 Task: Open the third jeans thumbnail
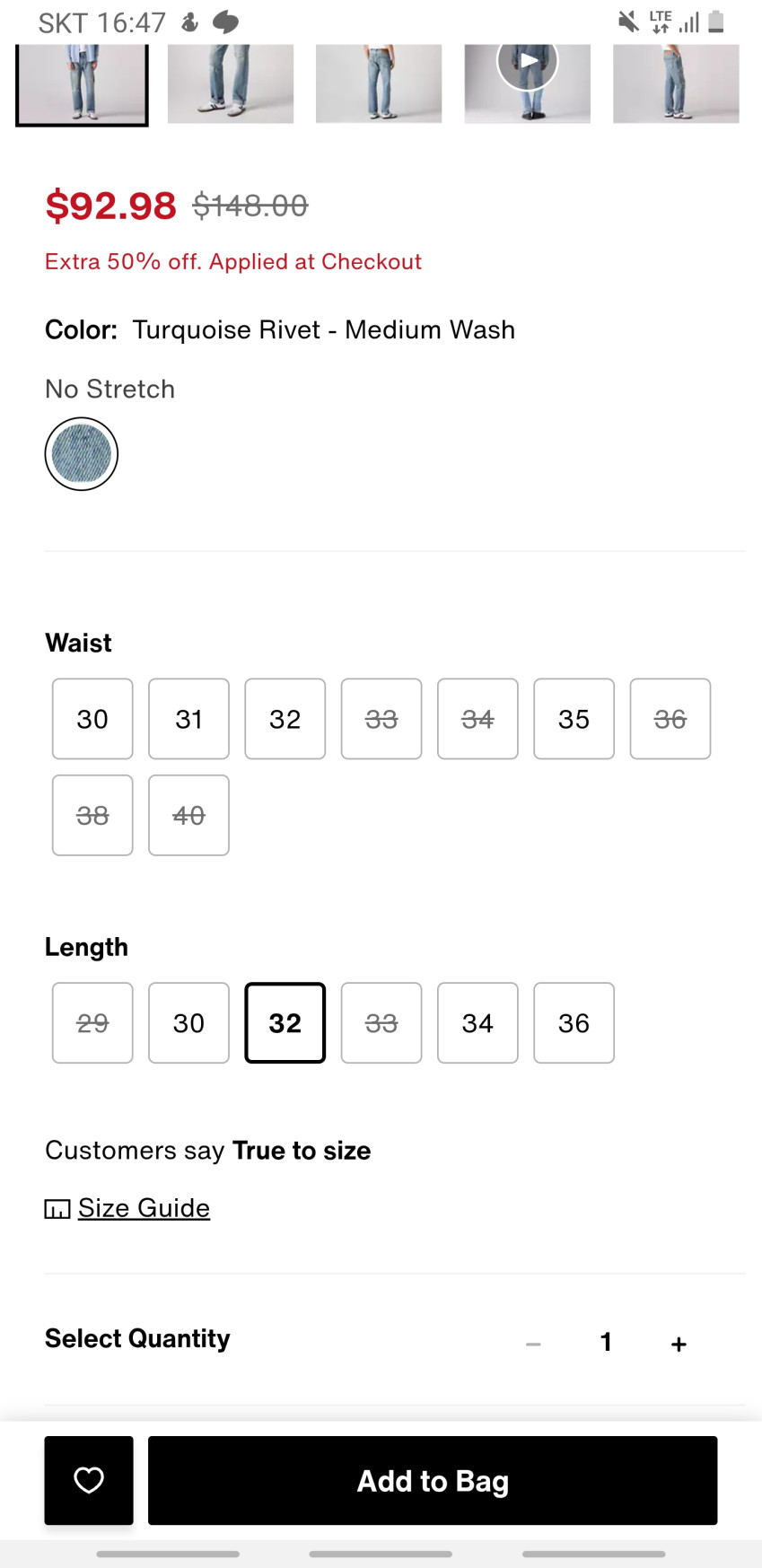379,83
